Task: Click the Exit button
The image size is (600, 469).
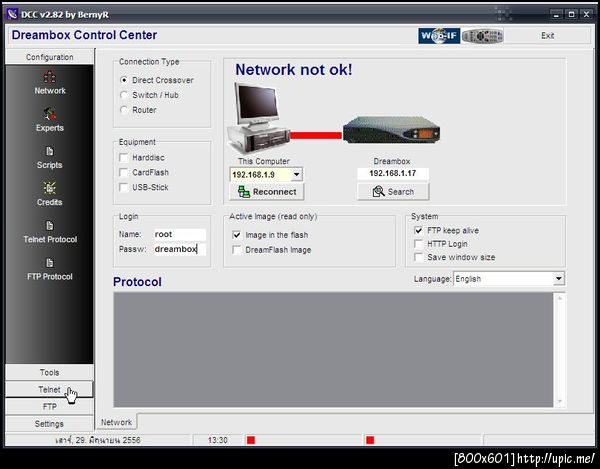Action: pos(548,36)
